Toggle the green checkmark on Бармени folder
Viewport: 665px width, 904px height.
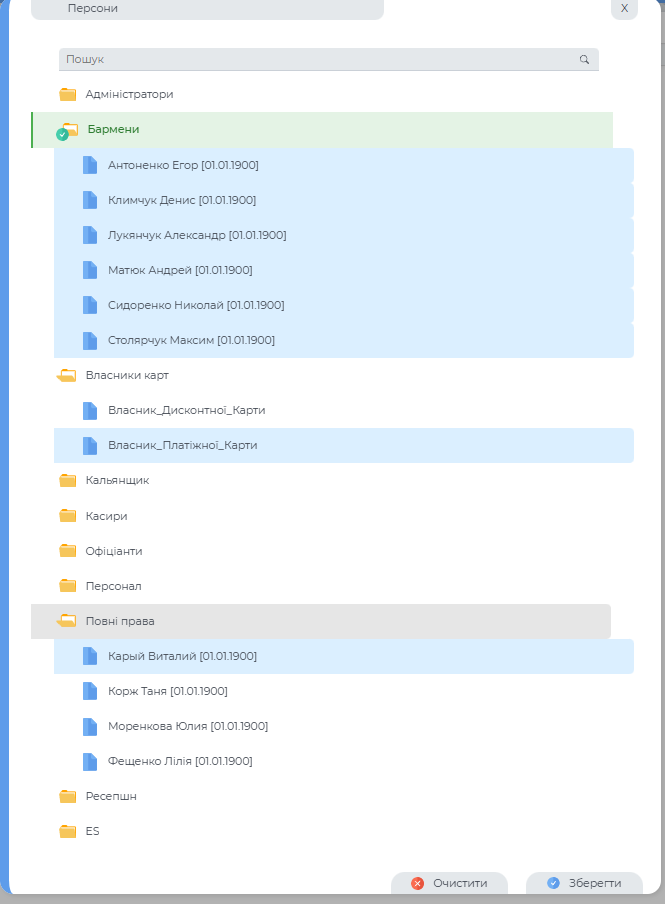tap(62, 134)
